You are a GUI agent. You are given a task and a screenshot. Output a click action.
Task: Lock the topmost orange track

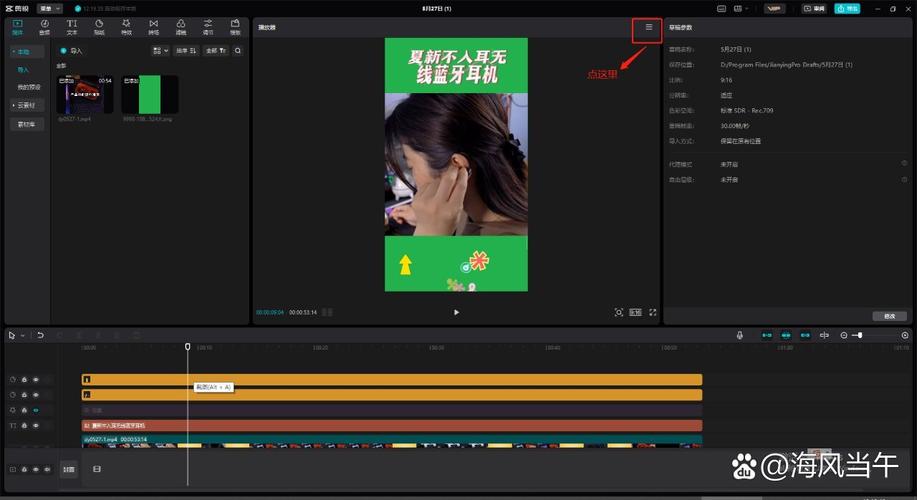(24, 380)
